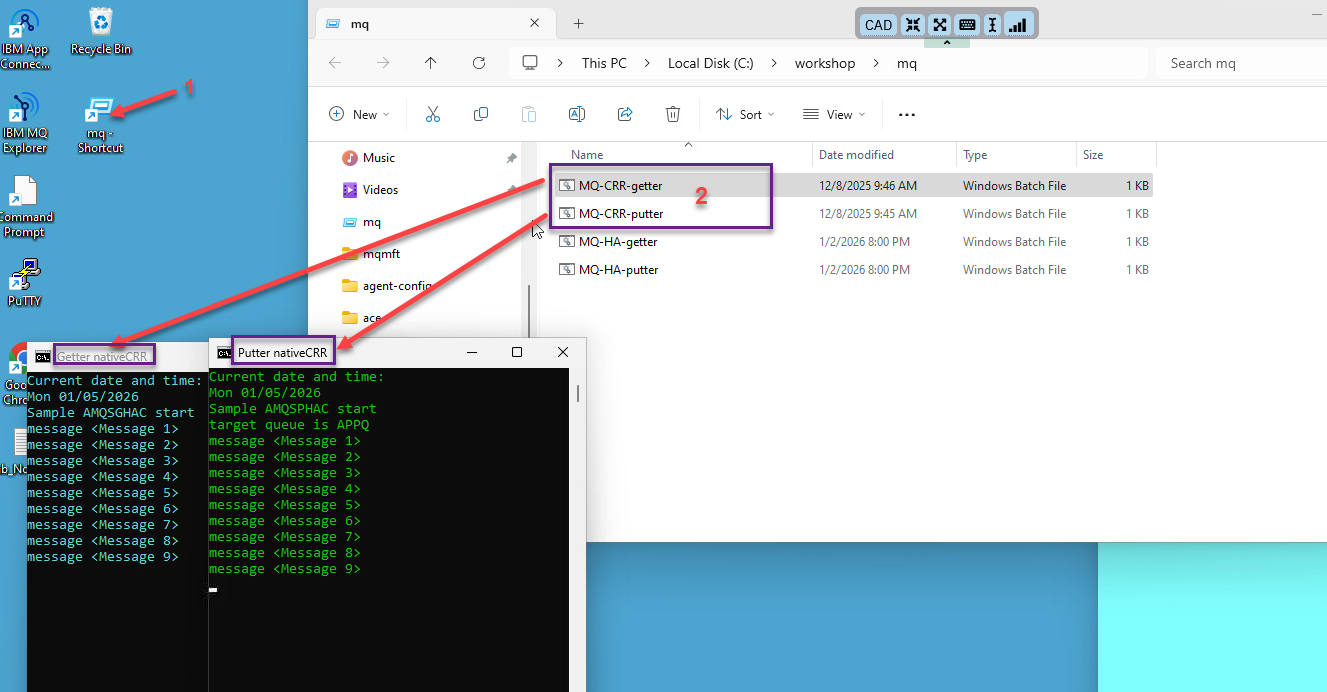Click the CAD button in remote toolbar
The width and height of the screenshot is (1327, 692).
pos(878,25)
